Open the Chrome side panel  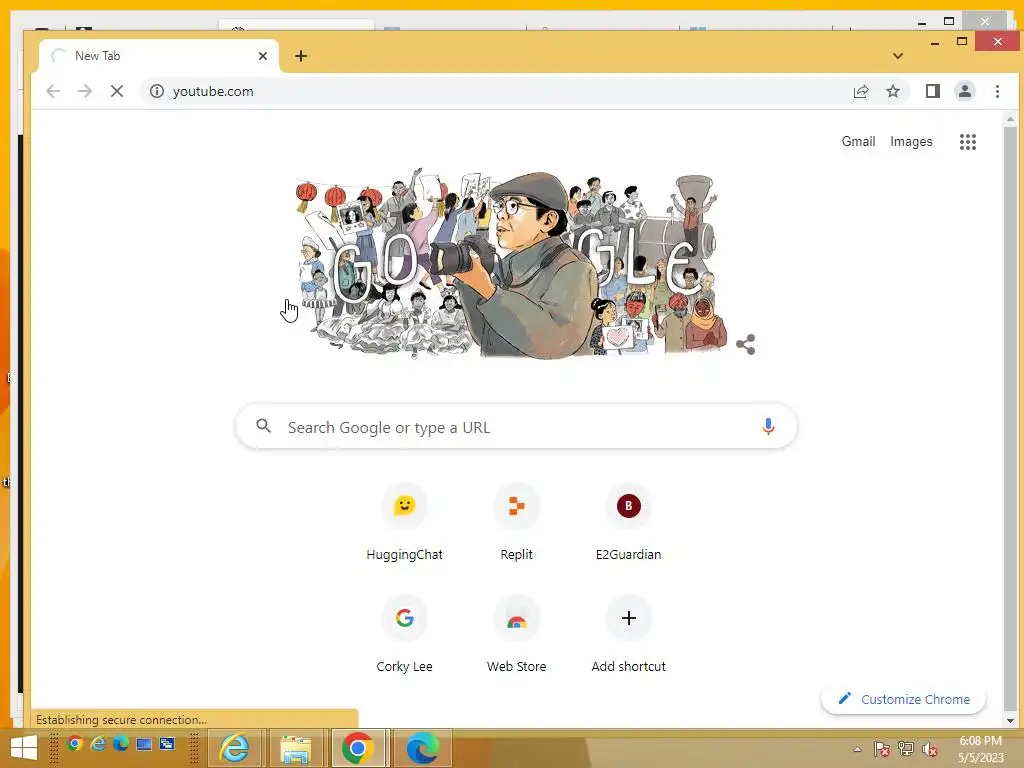[x=933, y=91]
